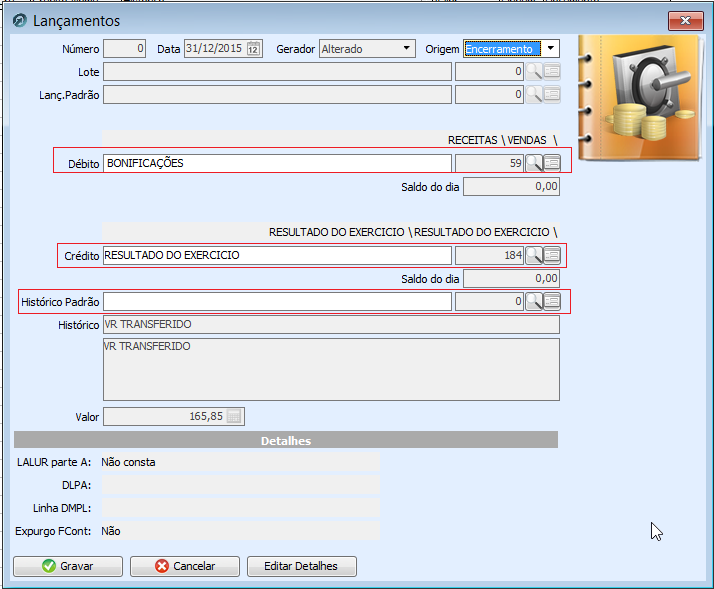This screenshot has width=714, height=589.
Task: Click the Número input field
Action: [124, 48]
